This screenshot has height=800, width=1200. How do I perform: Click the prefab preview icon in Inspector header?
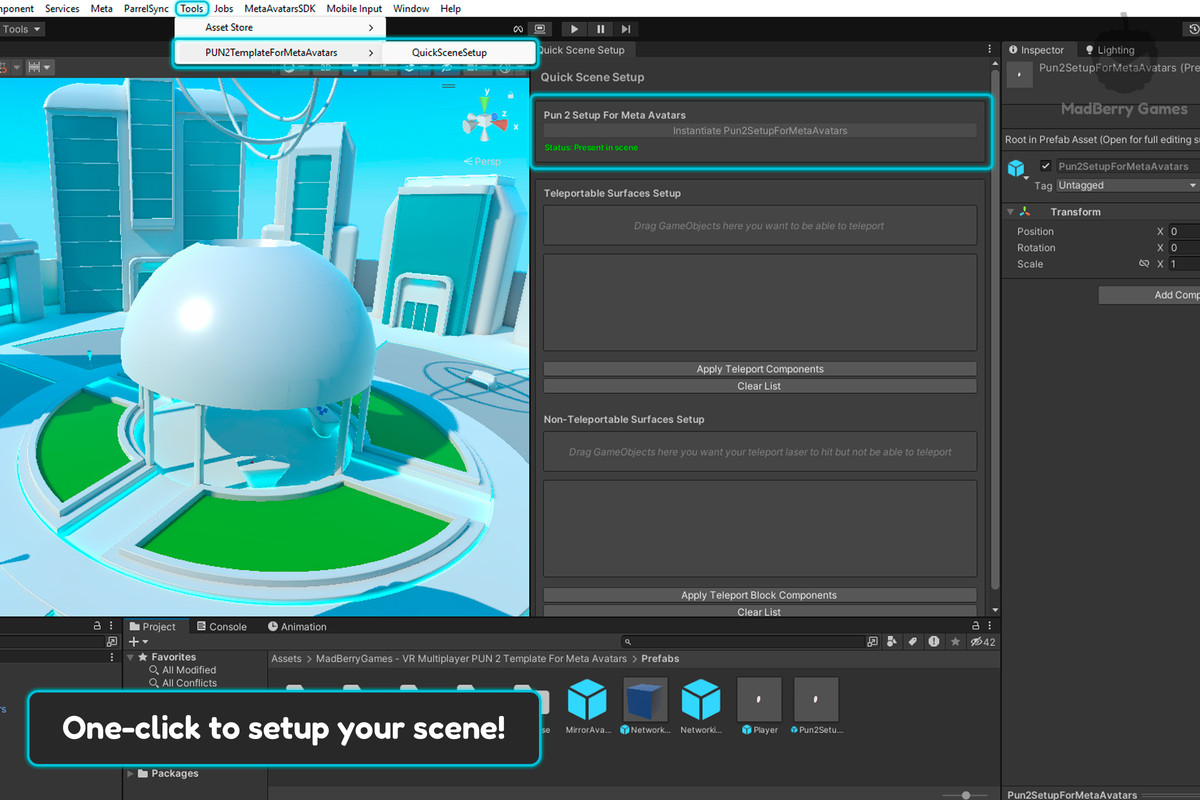1019,75
